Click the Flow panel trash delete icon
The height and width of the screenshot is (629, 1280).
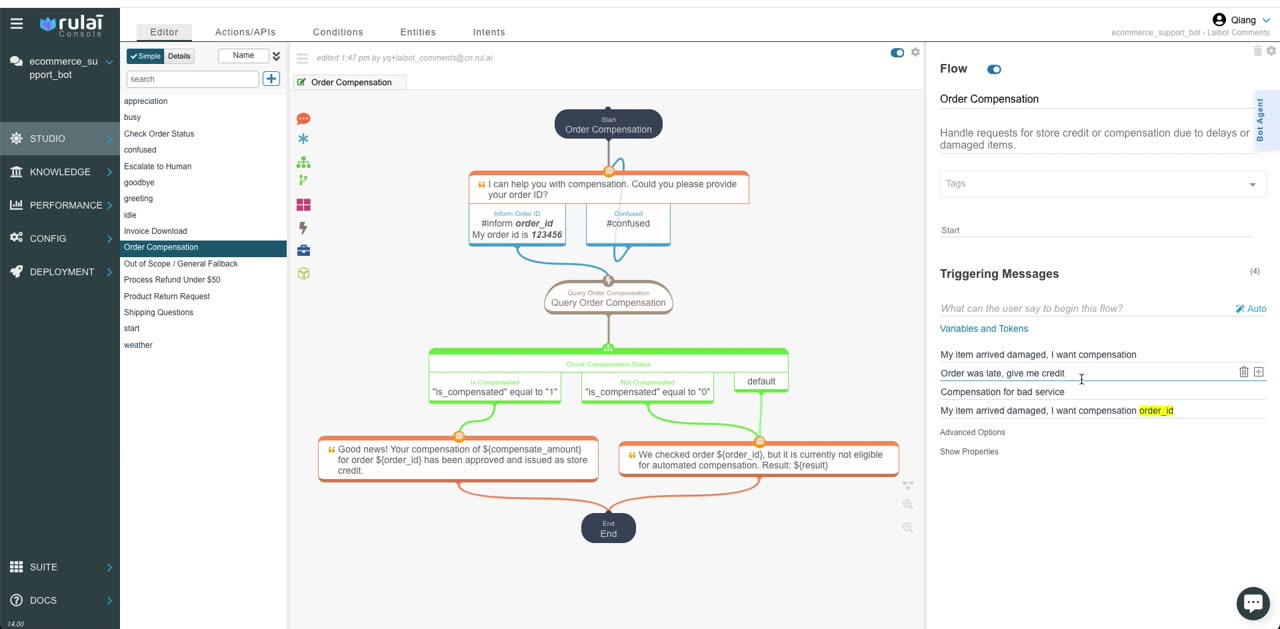coord(1258,51)
